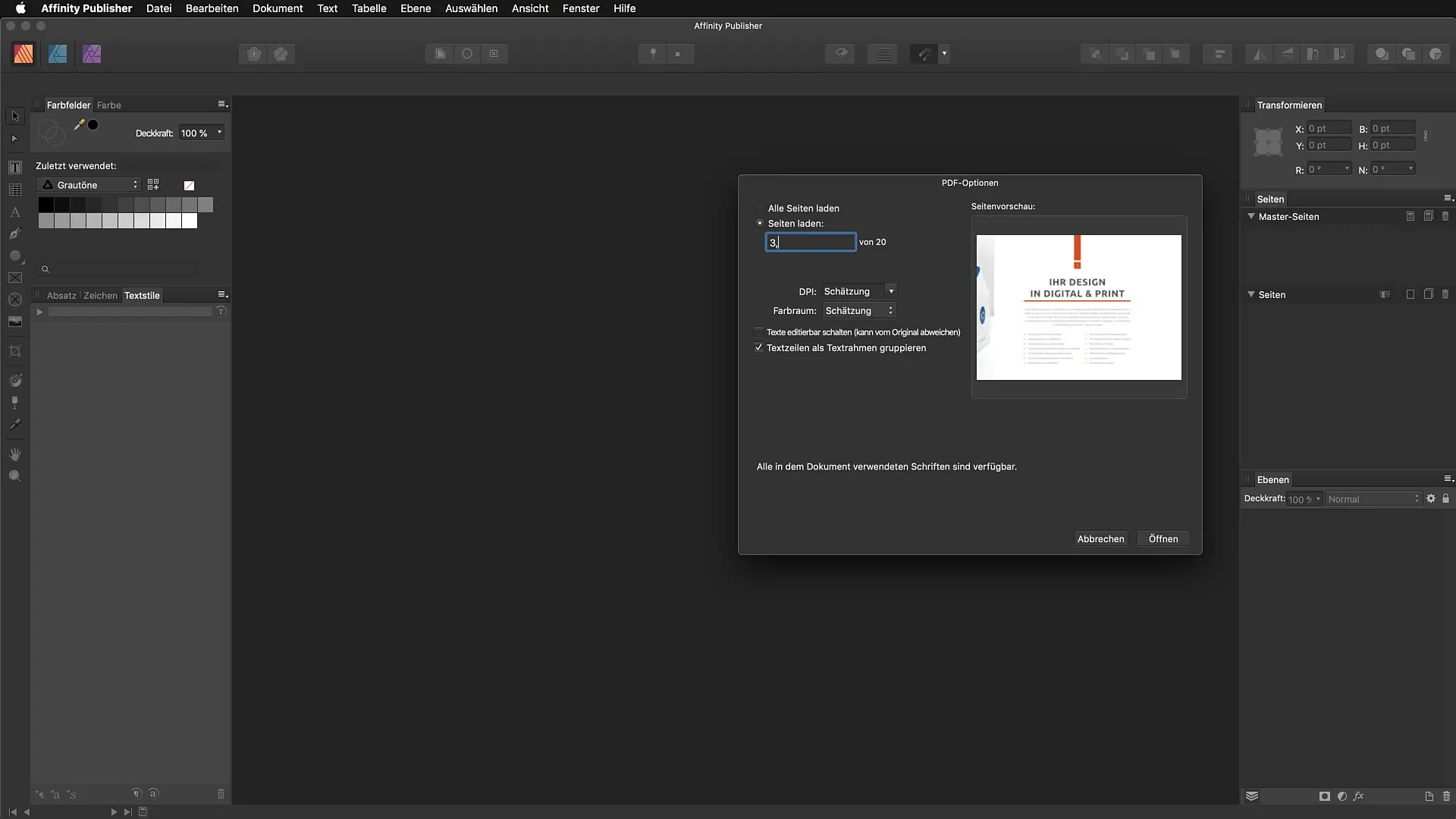Click the add layer icon
Image resolution: width=1456 pixels, height=819 pixels.
tap(1429, 795)
